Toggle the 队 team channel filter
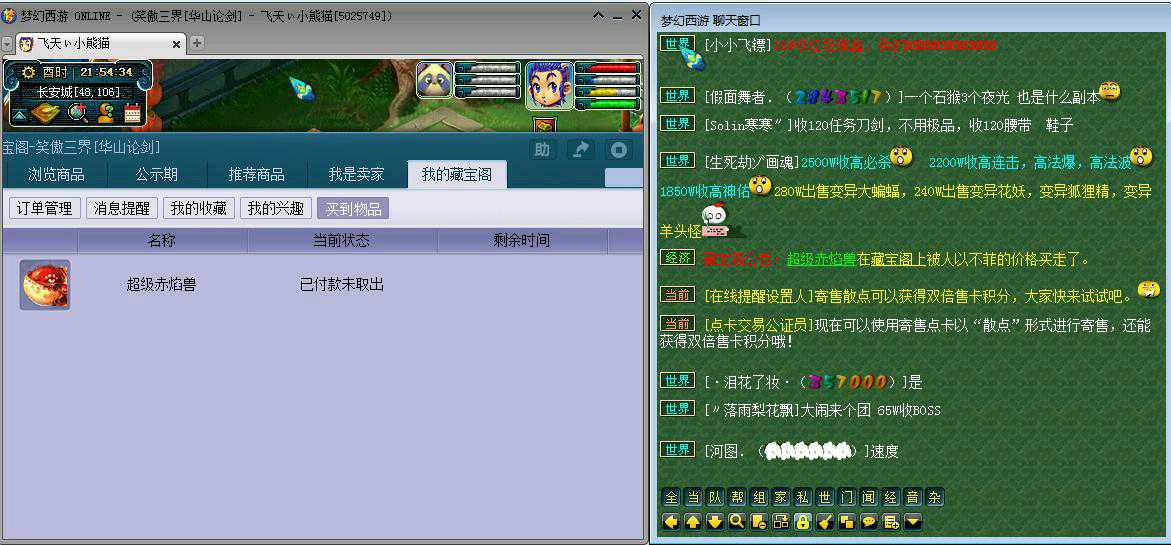The image size is (1171, 545). pos(715,498)
